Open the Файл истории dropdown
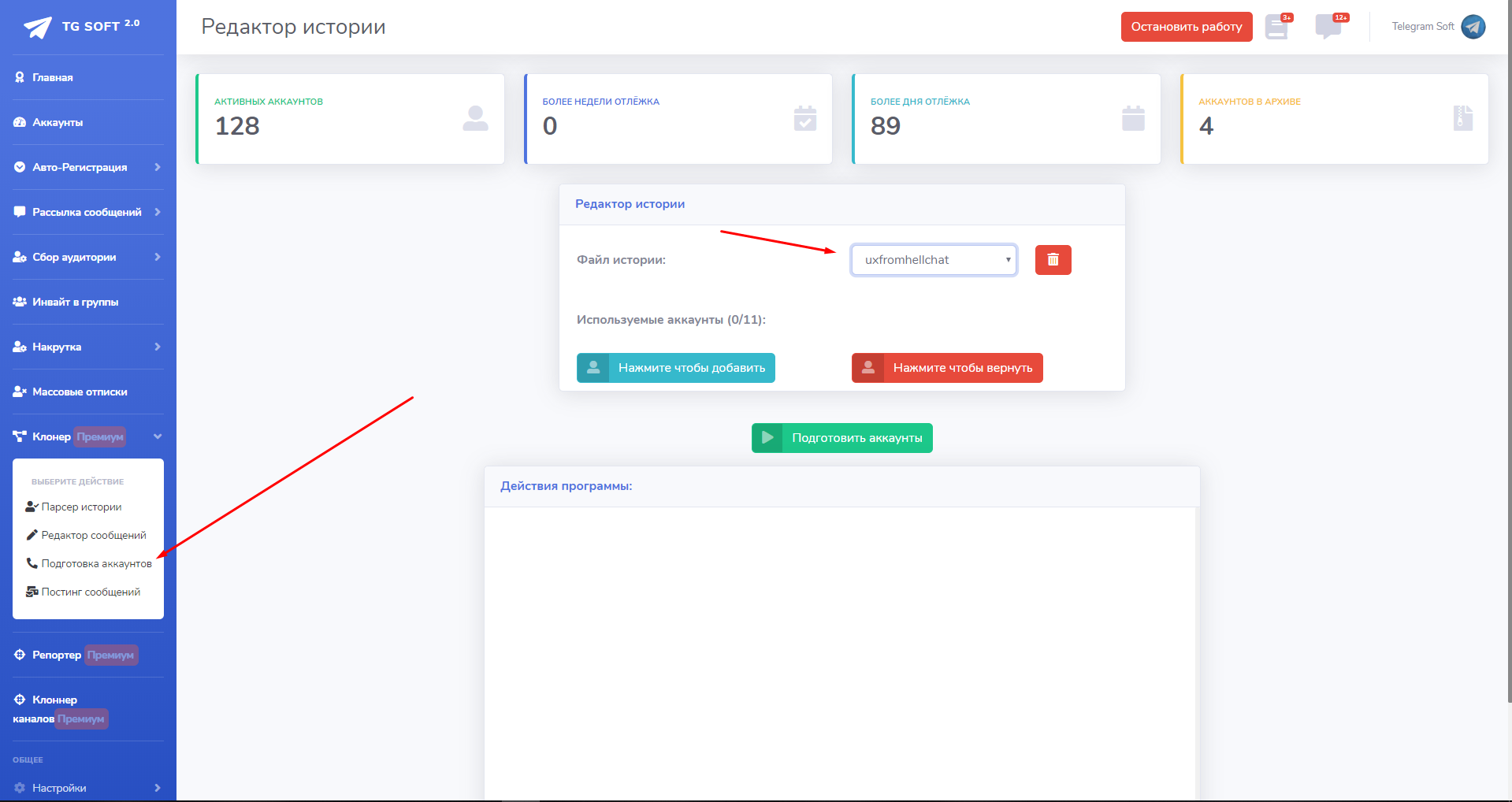The image size is (1512, 802). click(934, 260)
